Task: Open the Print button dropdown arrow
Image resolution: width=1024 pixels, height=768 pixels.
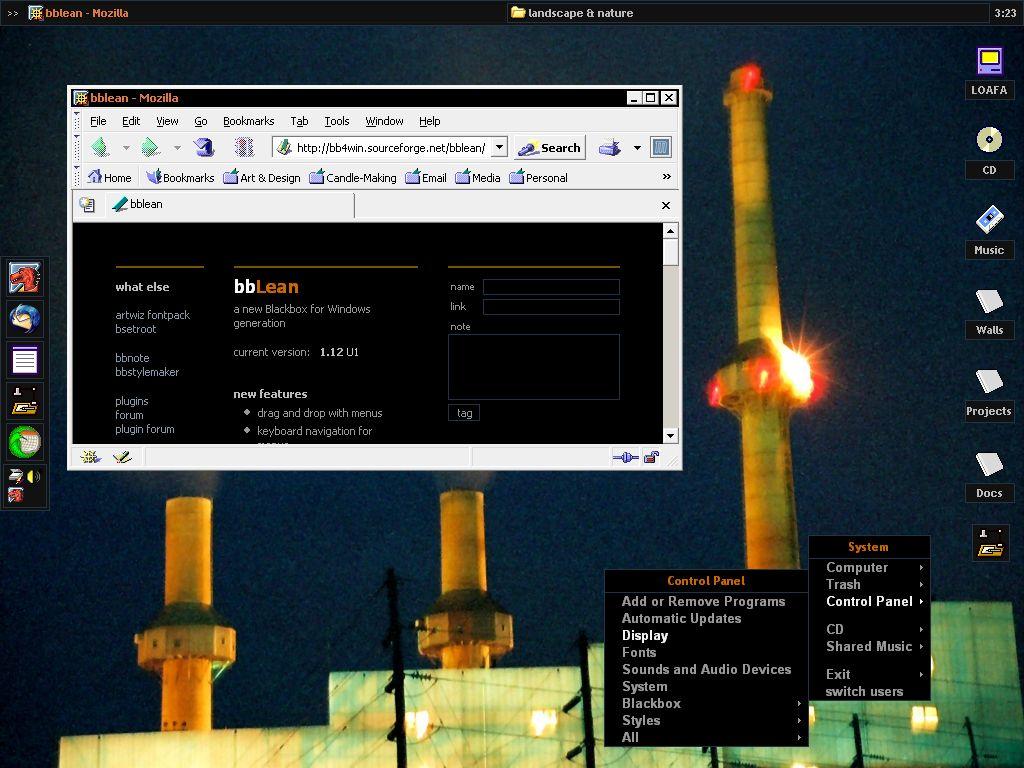Action: click(x=637, y=148)
